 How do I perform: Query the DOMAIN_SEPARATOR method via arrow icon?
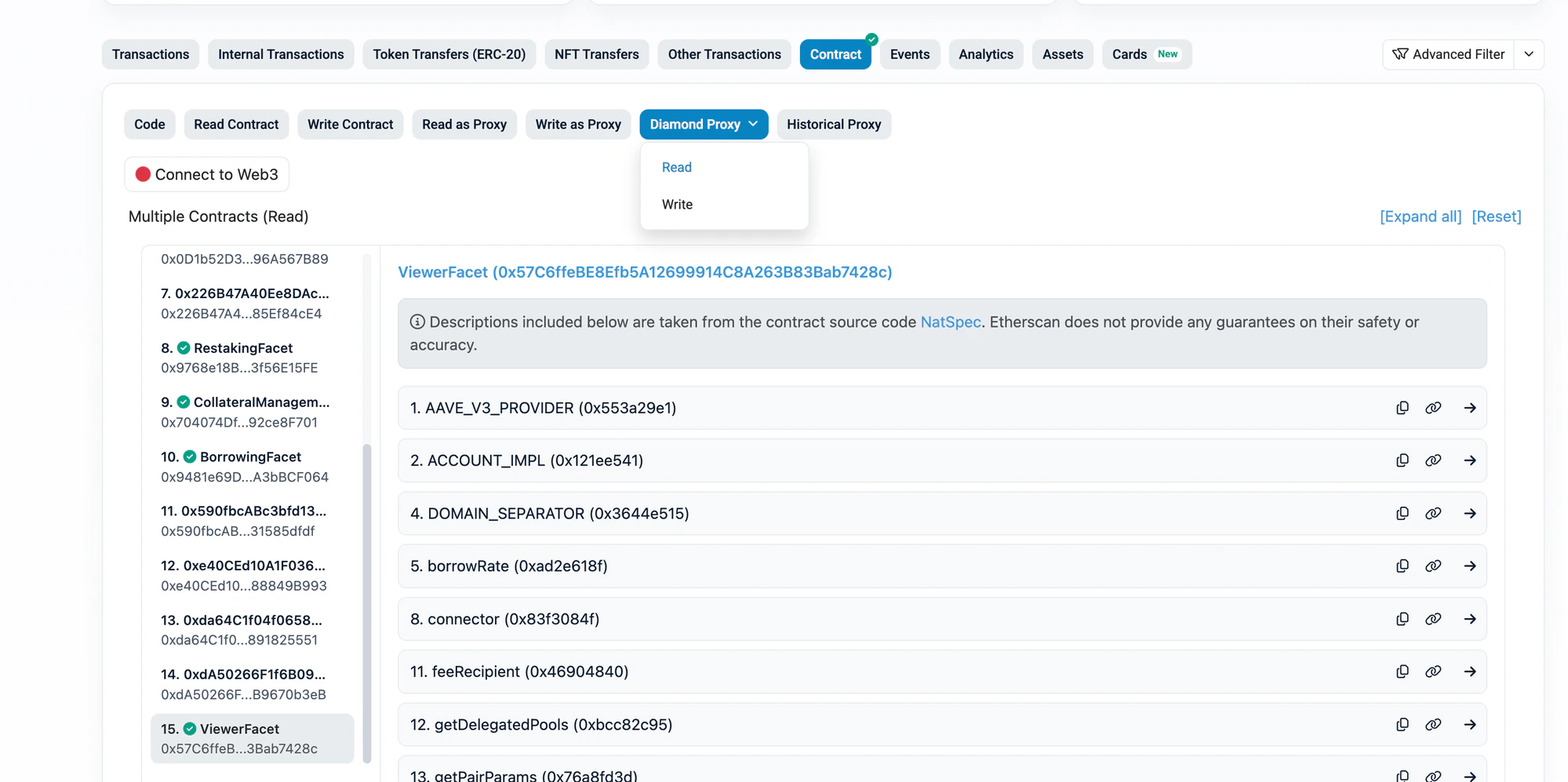tap(1471, 513)
